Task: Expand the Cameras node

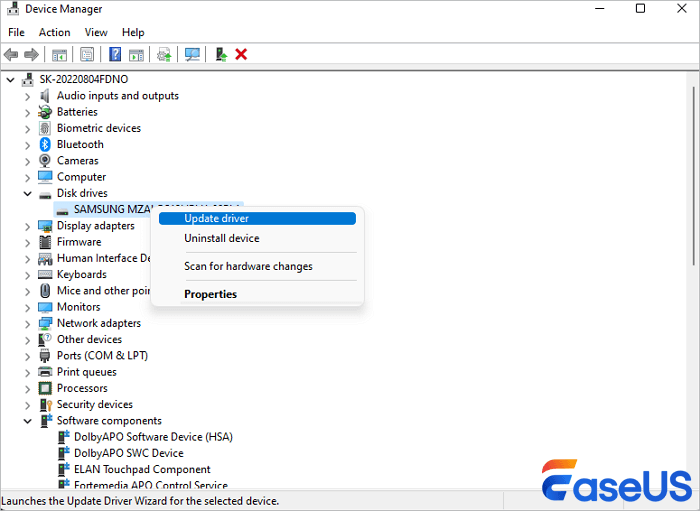Action: 28,161
